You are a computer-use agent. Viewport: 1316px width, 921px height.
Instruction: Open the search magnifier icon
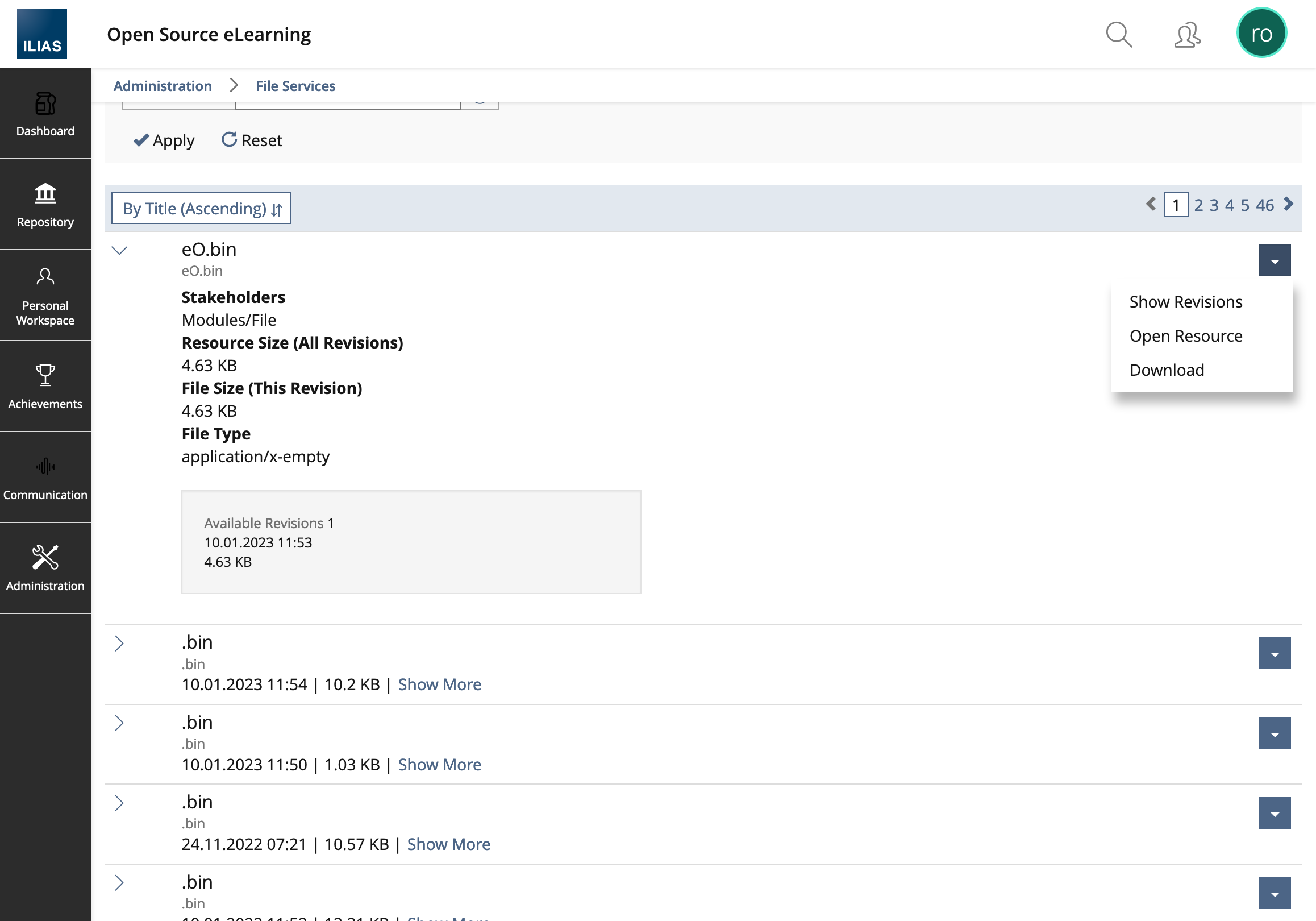[1118, 35]
